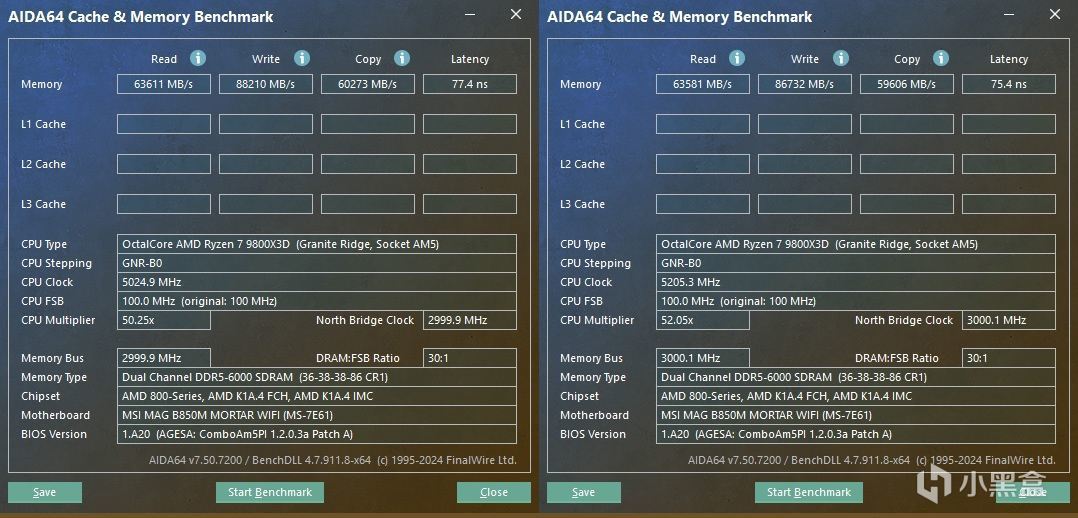Select the latency value 75.4 ns
This screenshot has width=1078, height=518.
click(1009, 84)
